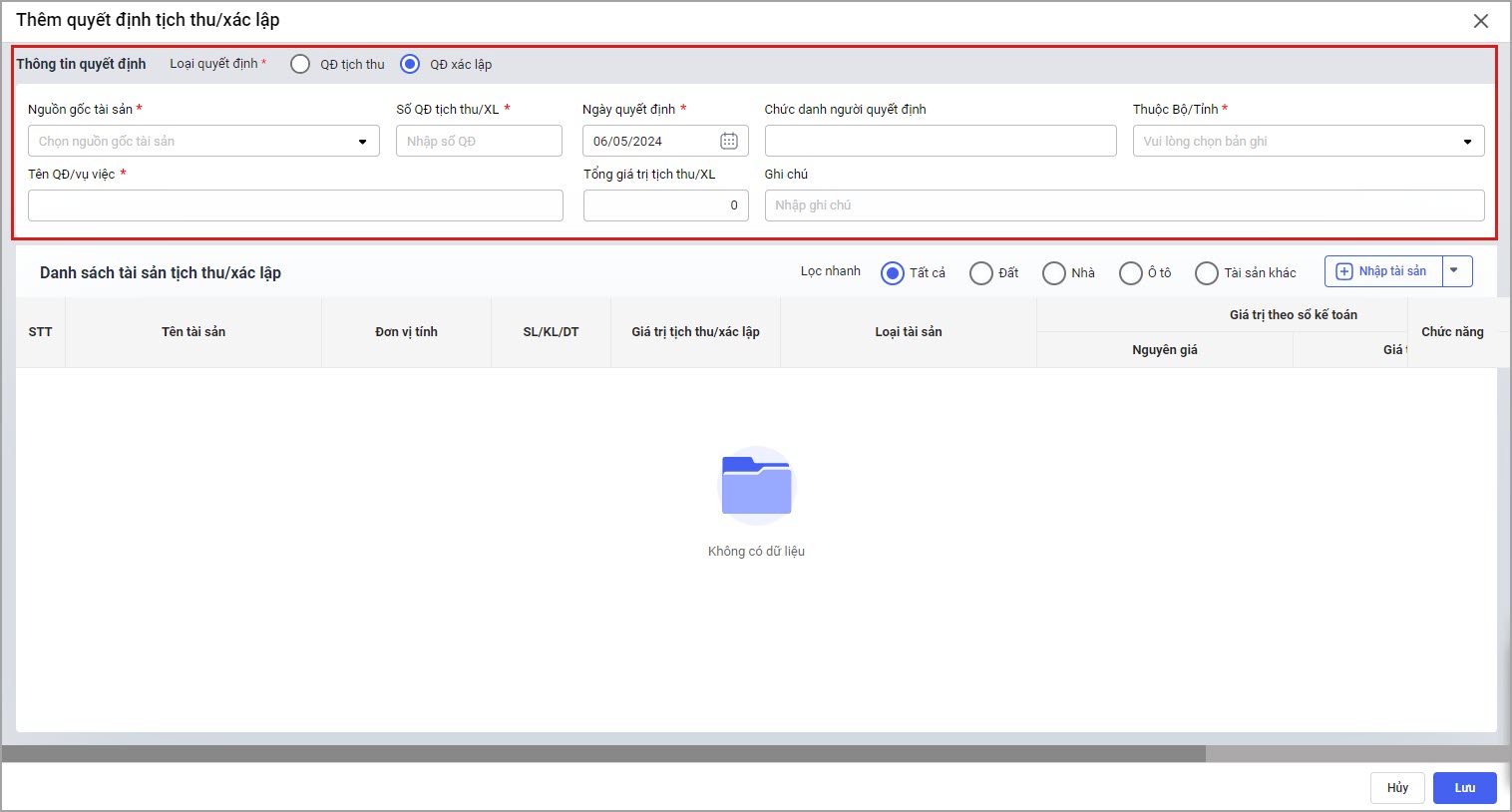This screenshot has width=1512, height=812.
Task: Close the Thêm quyết định dialog
Action: (1481, 21)
